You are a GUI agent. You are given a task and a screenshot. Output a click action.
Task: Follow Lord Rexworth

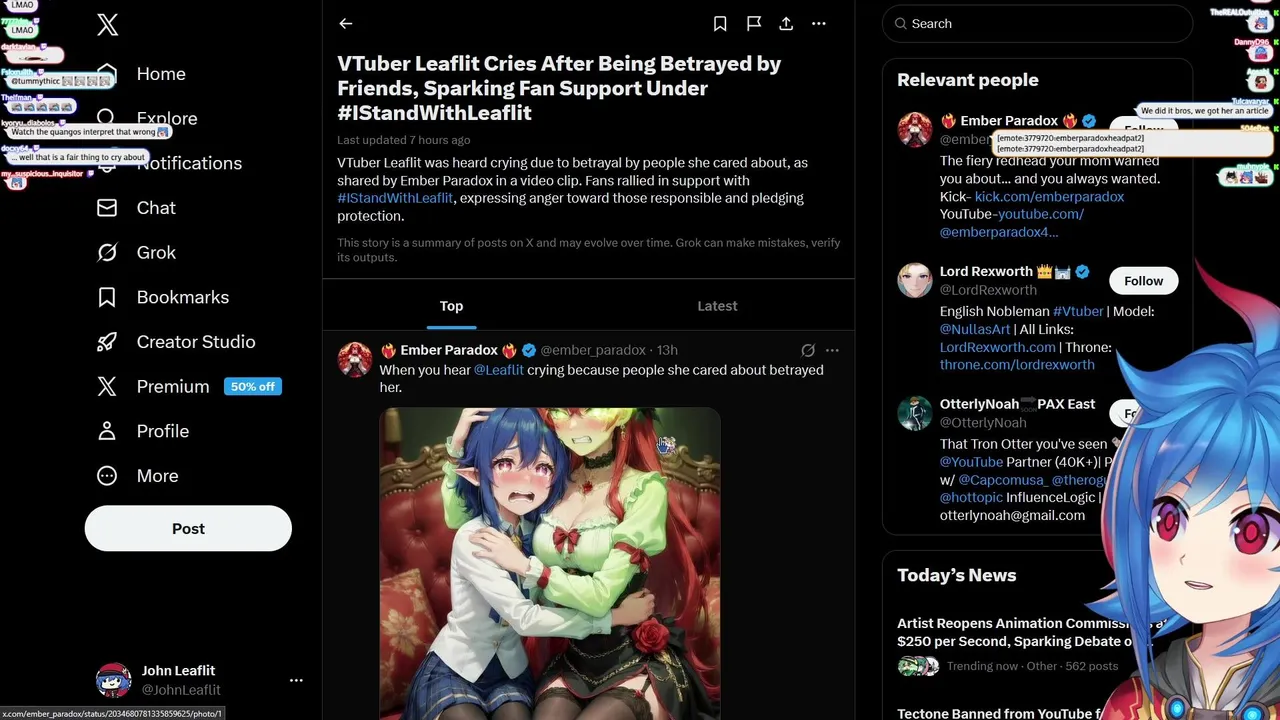1143,281
